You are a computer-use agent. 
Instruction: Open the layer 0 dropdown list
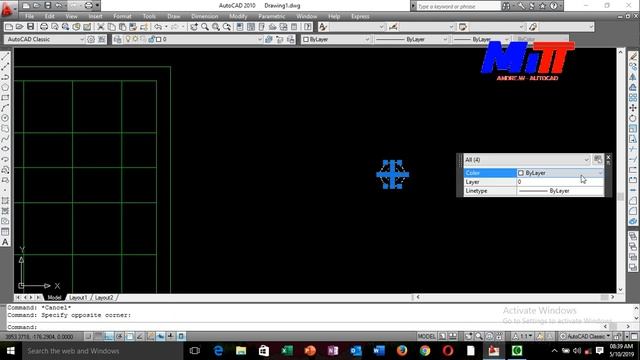point(259,39)
